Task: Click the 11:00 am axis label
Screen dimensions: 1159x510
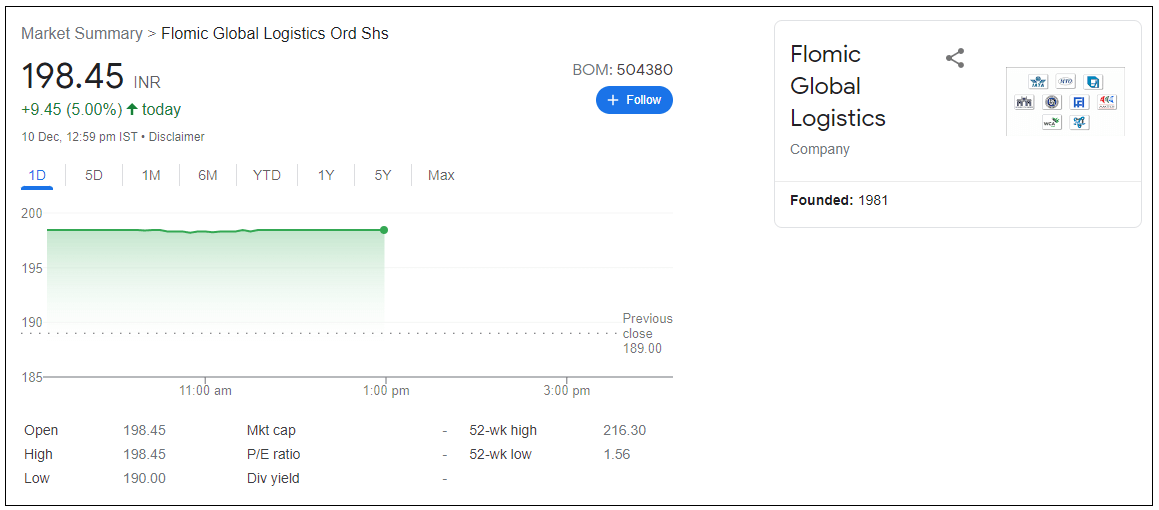Action: [x=205, y=391]
